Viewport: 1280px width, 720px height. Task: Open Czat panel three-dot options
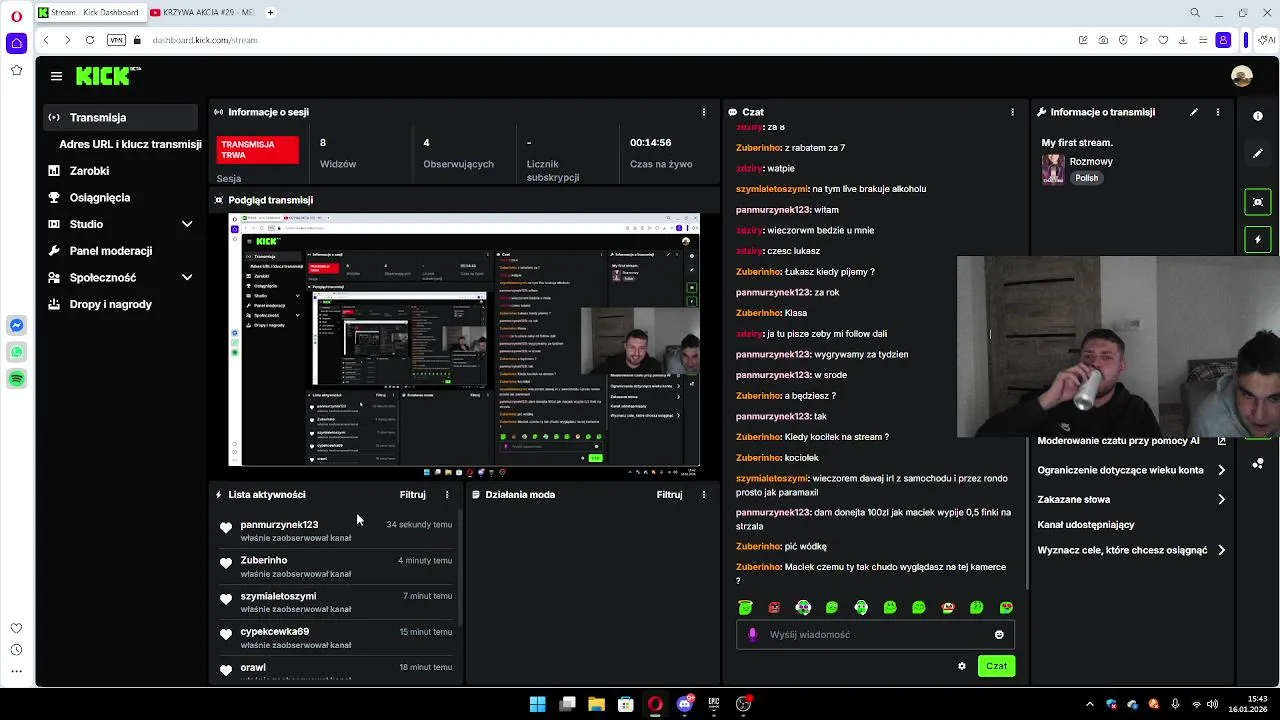tap(1012, 112)
